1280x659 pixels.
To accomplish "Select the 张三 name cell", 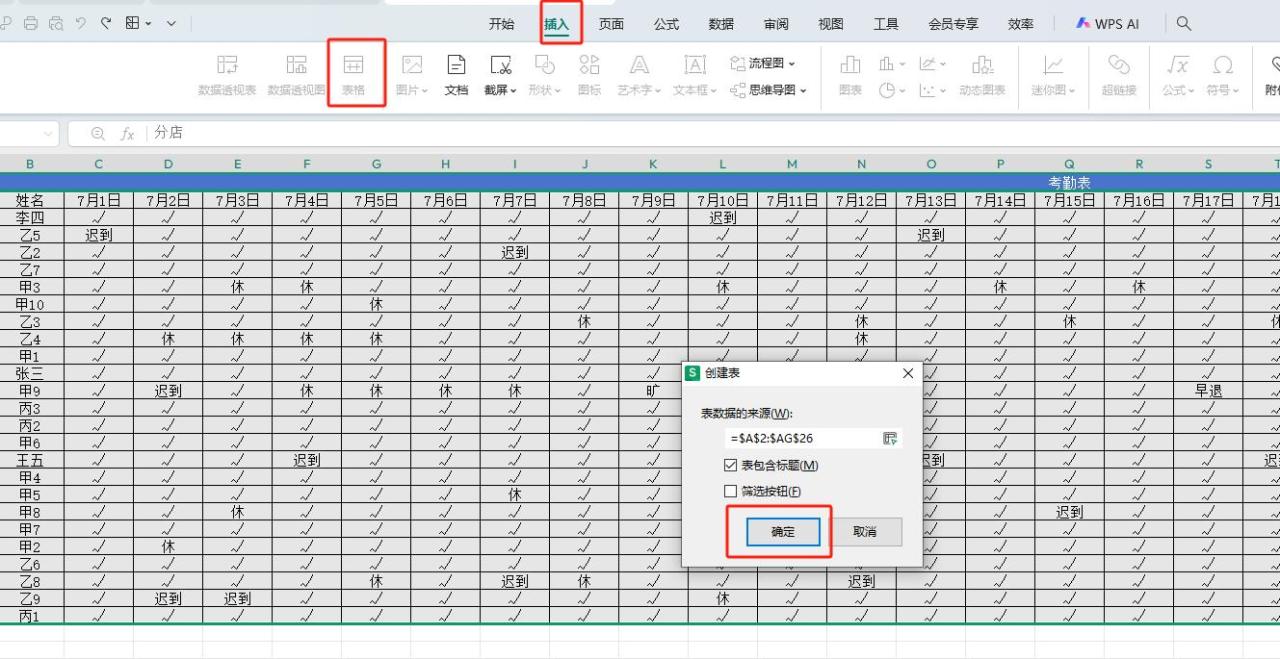I will tap(30, 373).
